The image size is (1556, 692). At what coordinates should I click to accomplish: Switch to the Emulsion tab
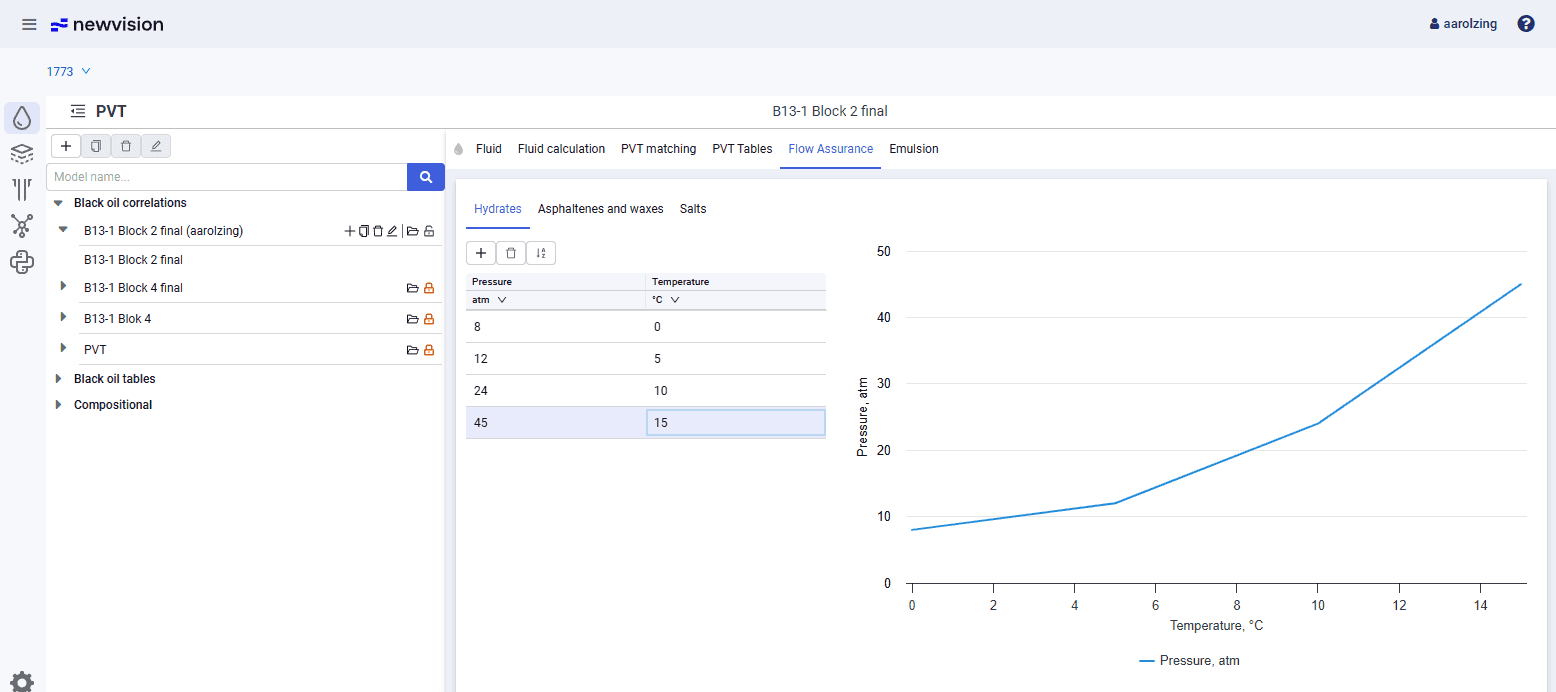[x=914, y=149]
